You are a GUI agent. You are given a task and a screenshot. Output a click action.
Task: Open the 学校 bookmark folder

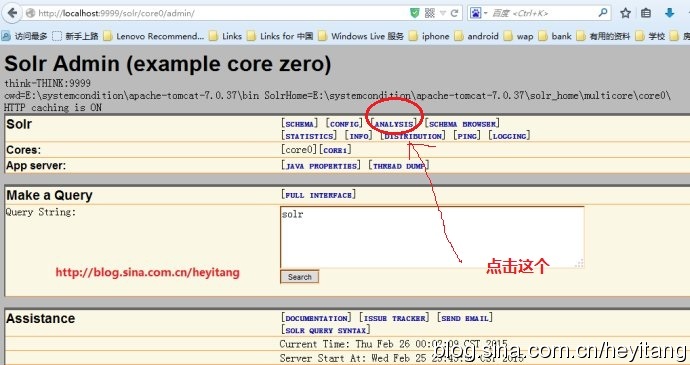650,36
